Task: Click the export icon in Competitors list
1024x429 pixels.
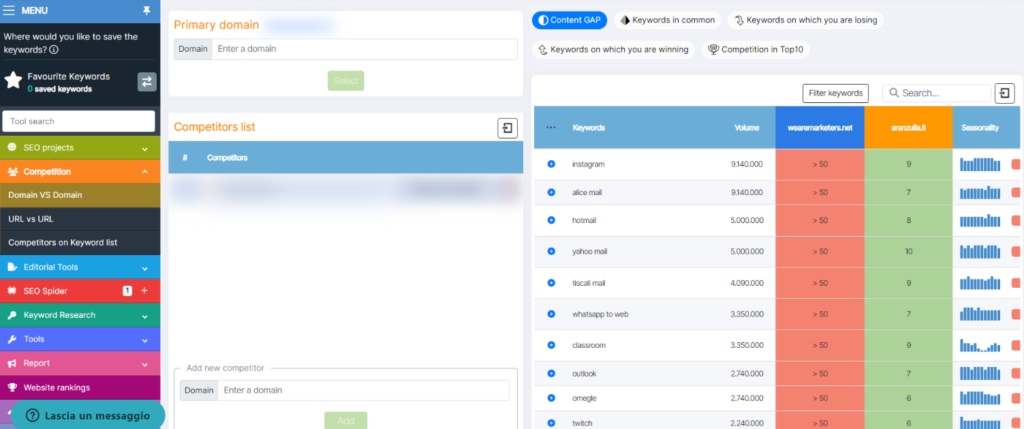Action: tap(507, 128)
